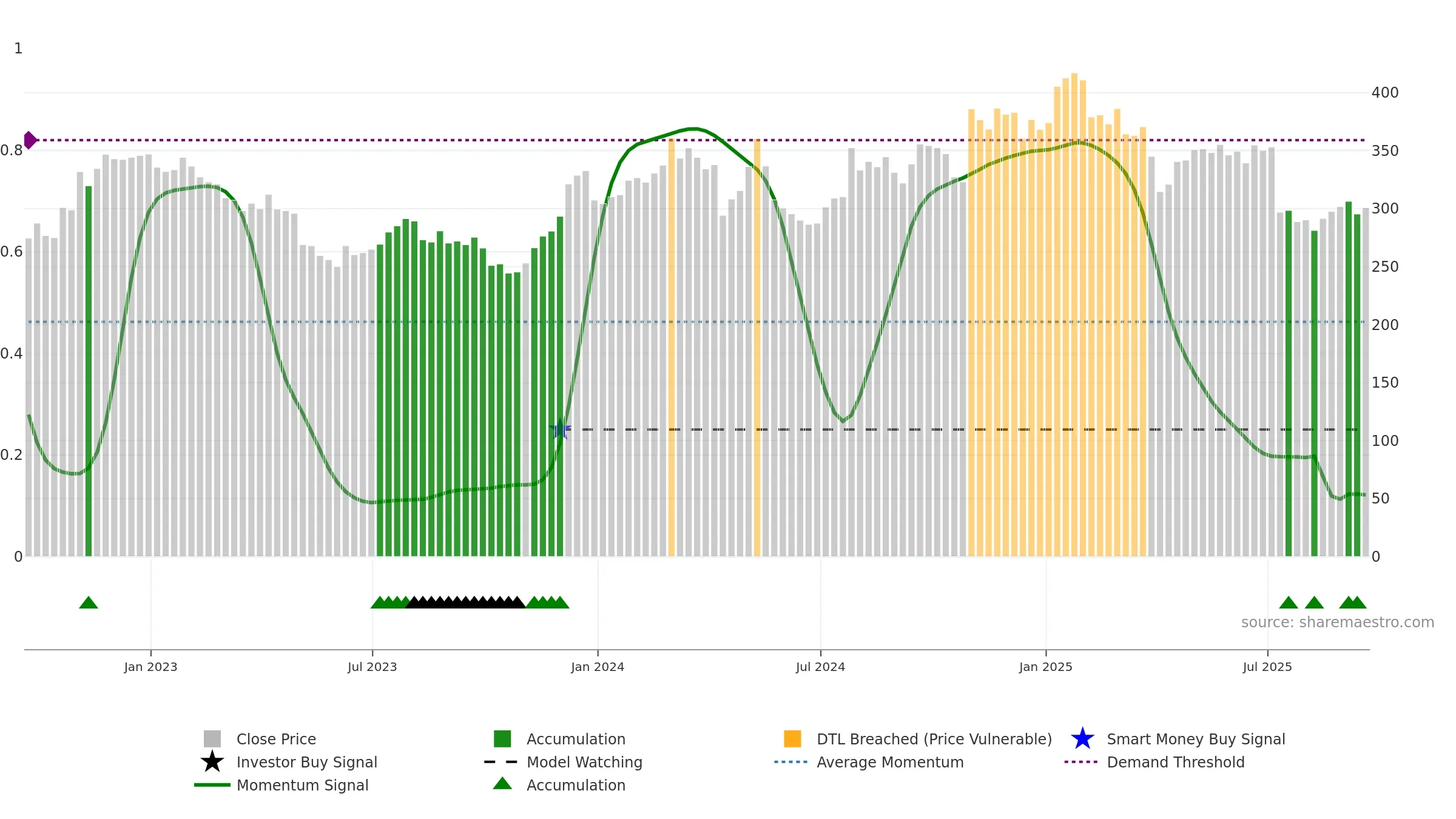The image size is (1456, 819).
Task: Click the Jan 2024 axis label
Action: click(x=598, y=667)
